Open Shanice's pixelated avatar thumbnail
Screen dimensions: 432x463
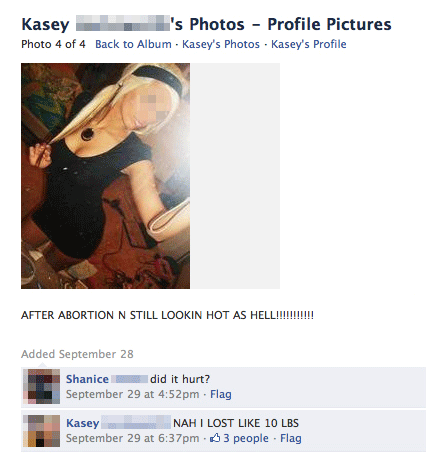point(42,387)
